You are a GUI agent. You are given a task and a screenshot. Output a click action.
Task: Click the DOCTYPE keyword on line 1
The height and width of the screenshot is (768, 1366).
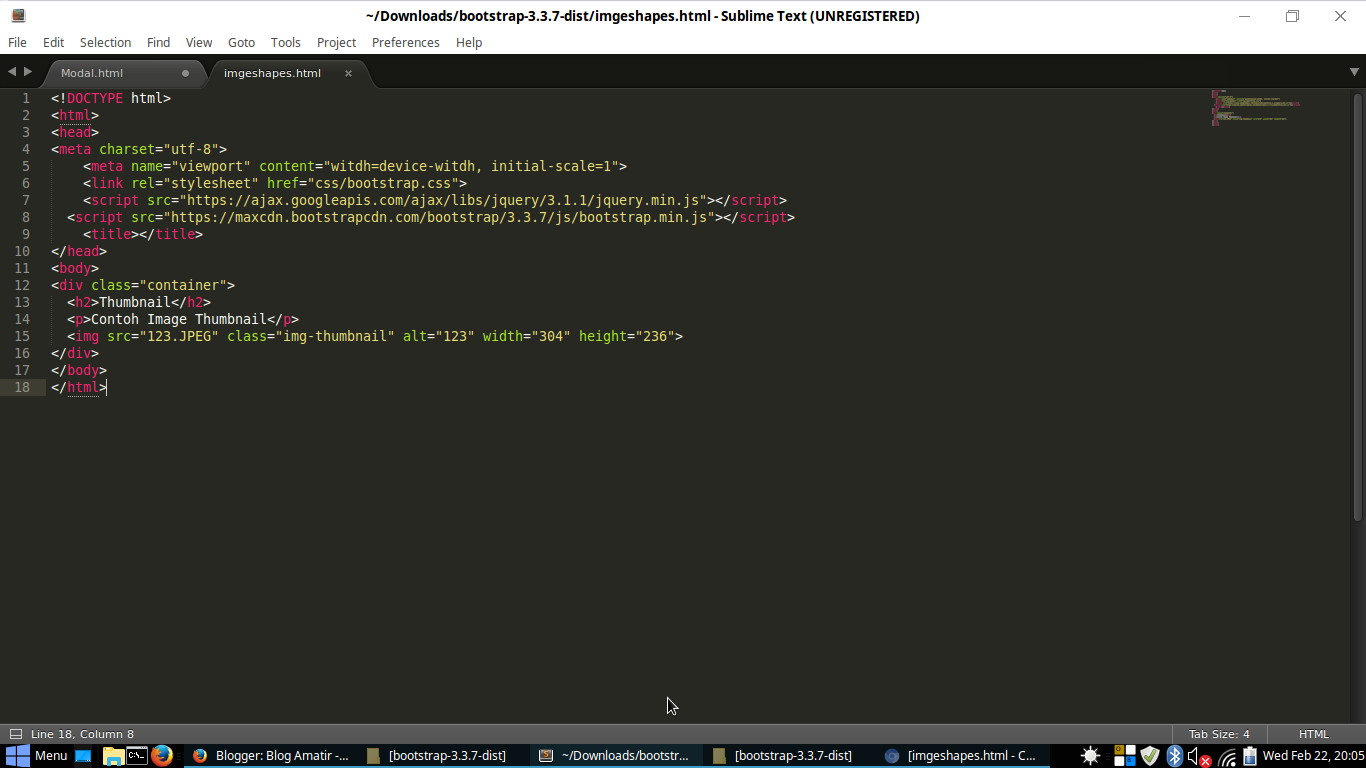pyautogui.click(x=95, y=98)
